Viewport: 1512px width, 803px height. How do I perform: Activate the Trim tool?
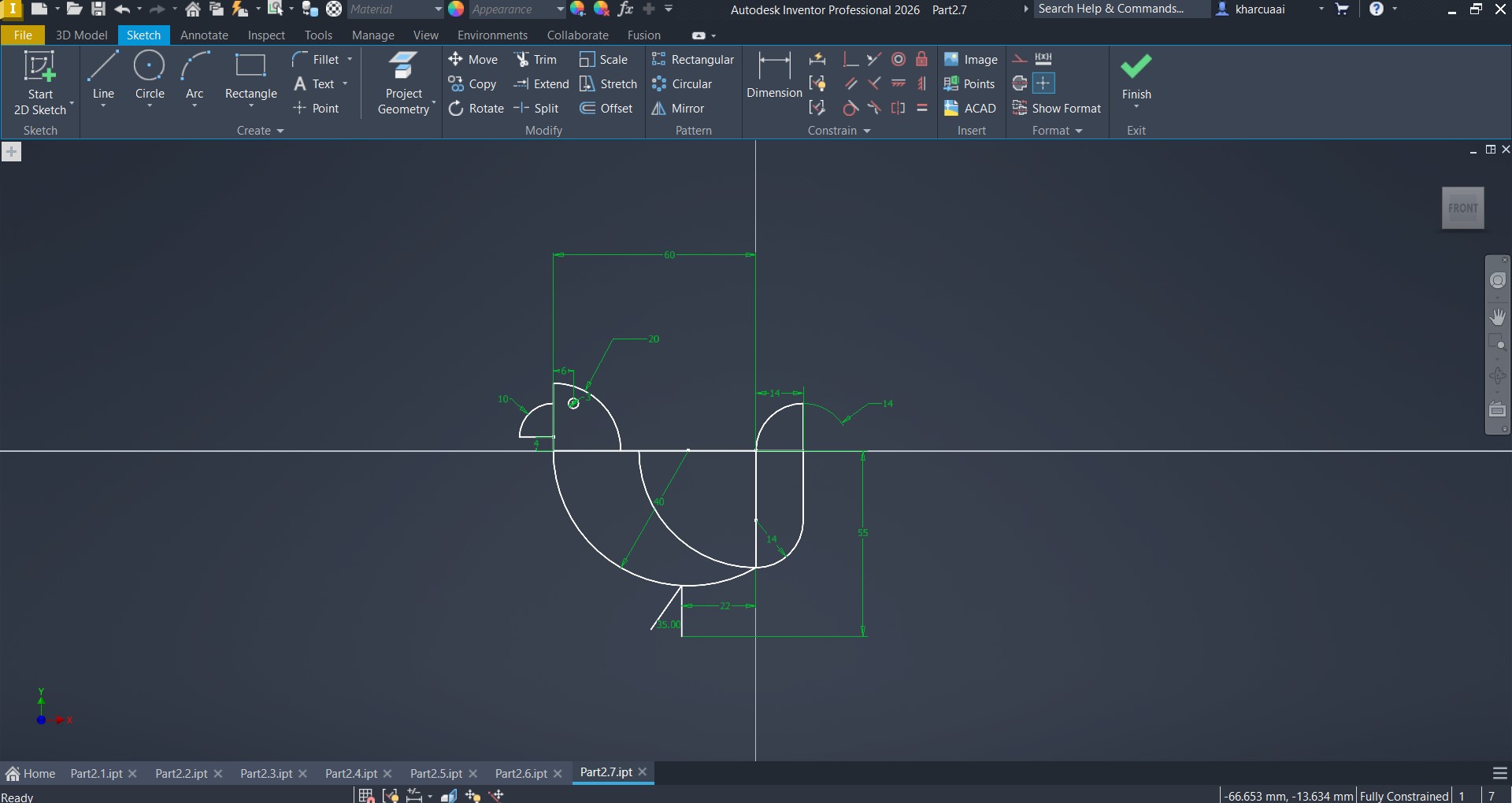(535, 60)
